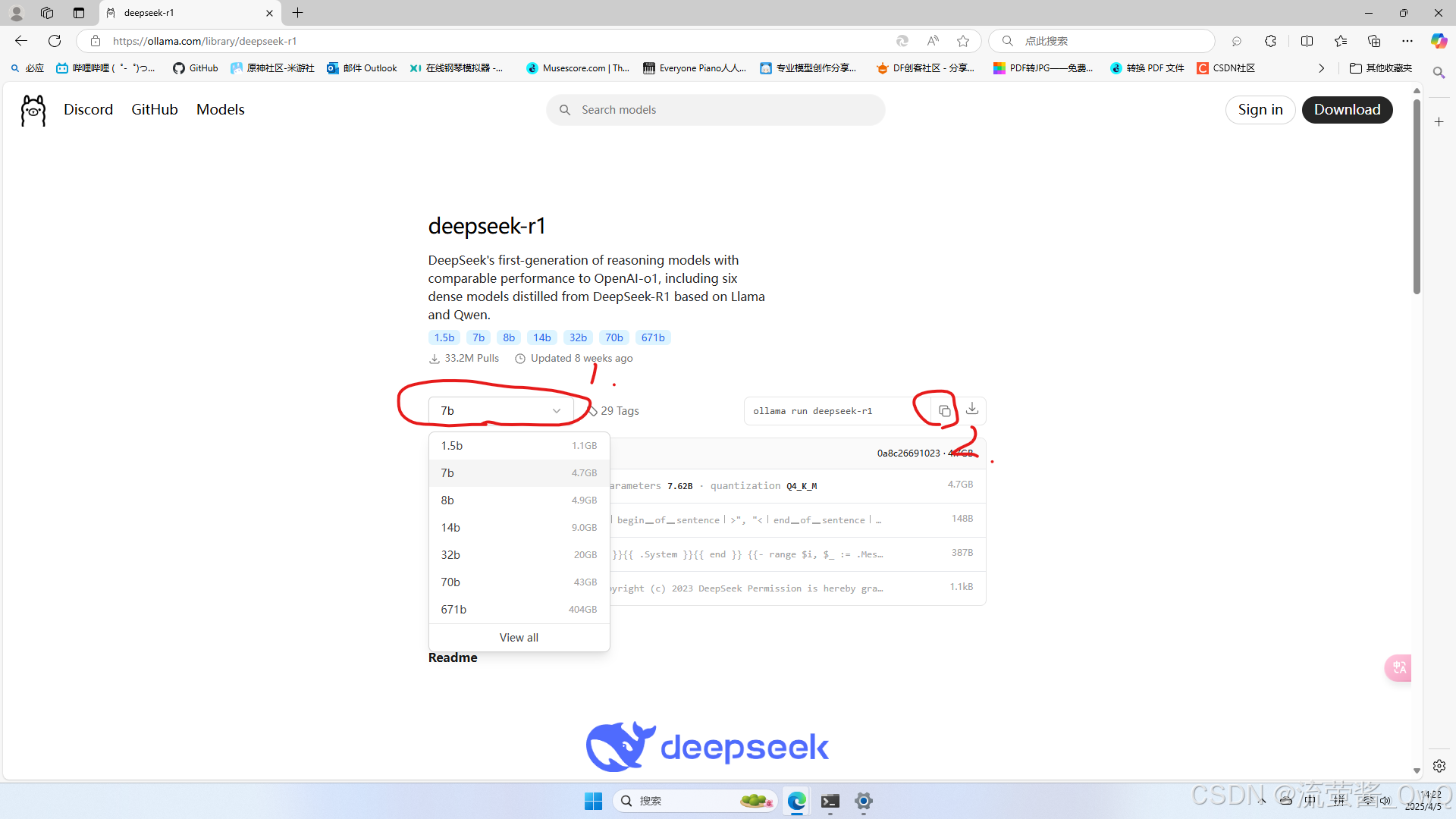This screenshot has width=1456, height=819.
Task: Add a sidebar app with the plus icon
Action: click(1439, 121)
